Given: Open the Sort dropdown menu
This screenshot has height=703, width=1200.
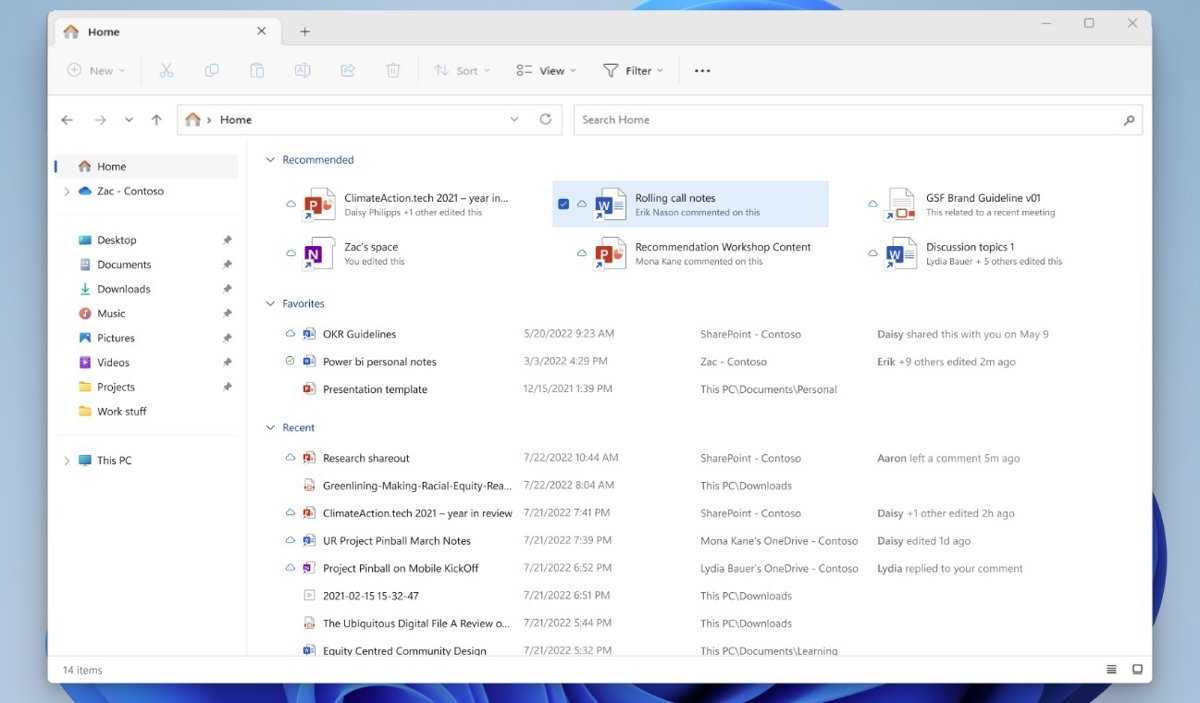Looking at the screenshot, I should [461, 71].
